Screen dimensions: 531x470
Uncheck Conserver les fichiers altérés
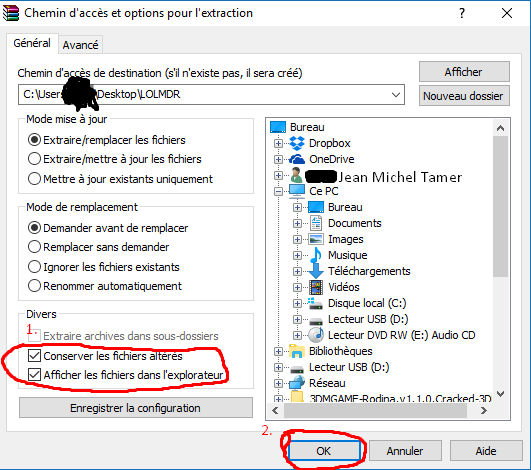click(x=35, y=356)
